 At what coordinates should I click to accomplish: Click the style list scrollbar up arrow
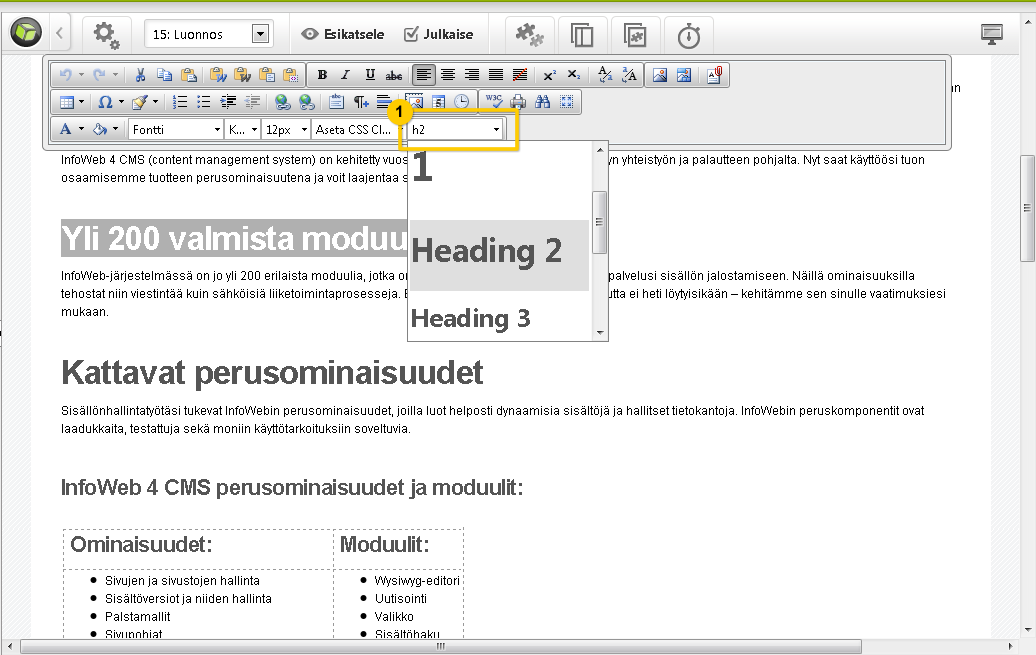point(600,150)
